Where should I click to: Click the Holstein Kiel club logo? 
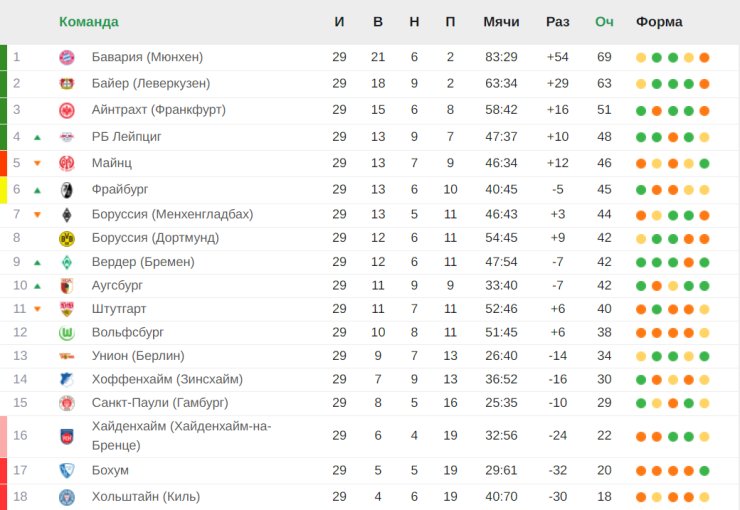pos(67,497)
